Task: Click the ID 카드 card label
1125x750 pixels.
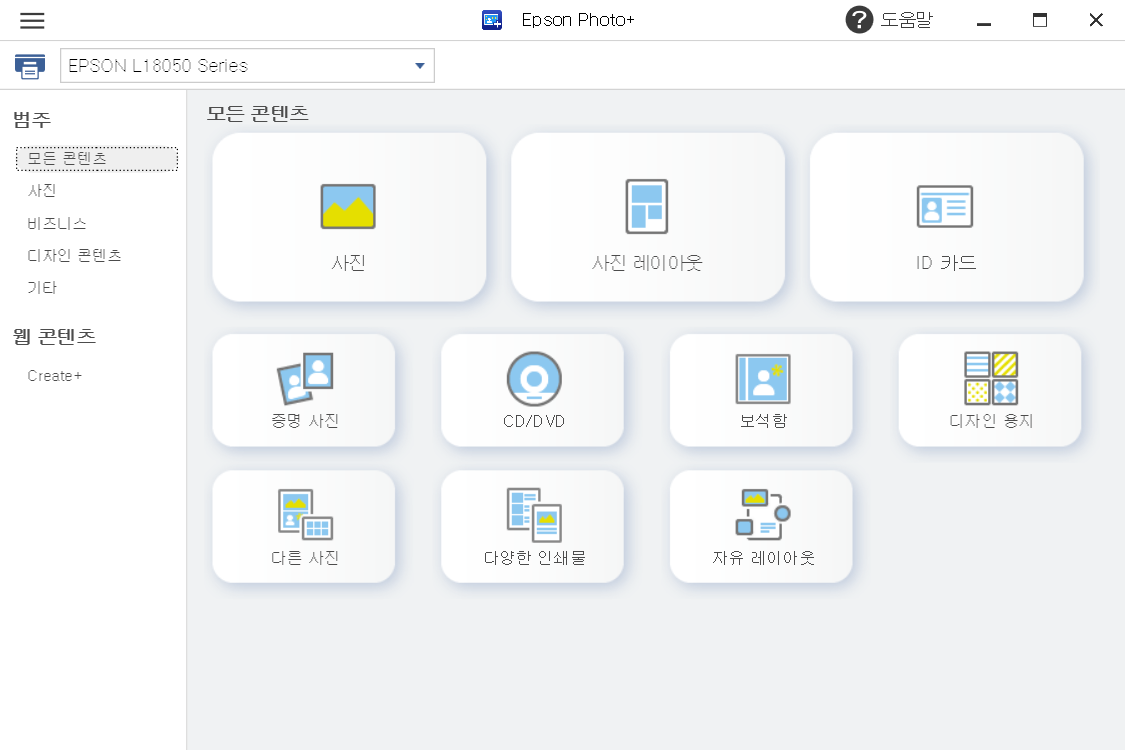Action: click(946, 263)
